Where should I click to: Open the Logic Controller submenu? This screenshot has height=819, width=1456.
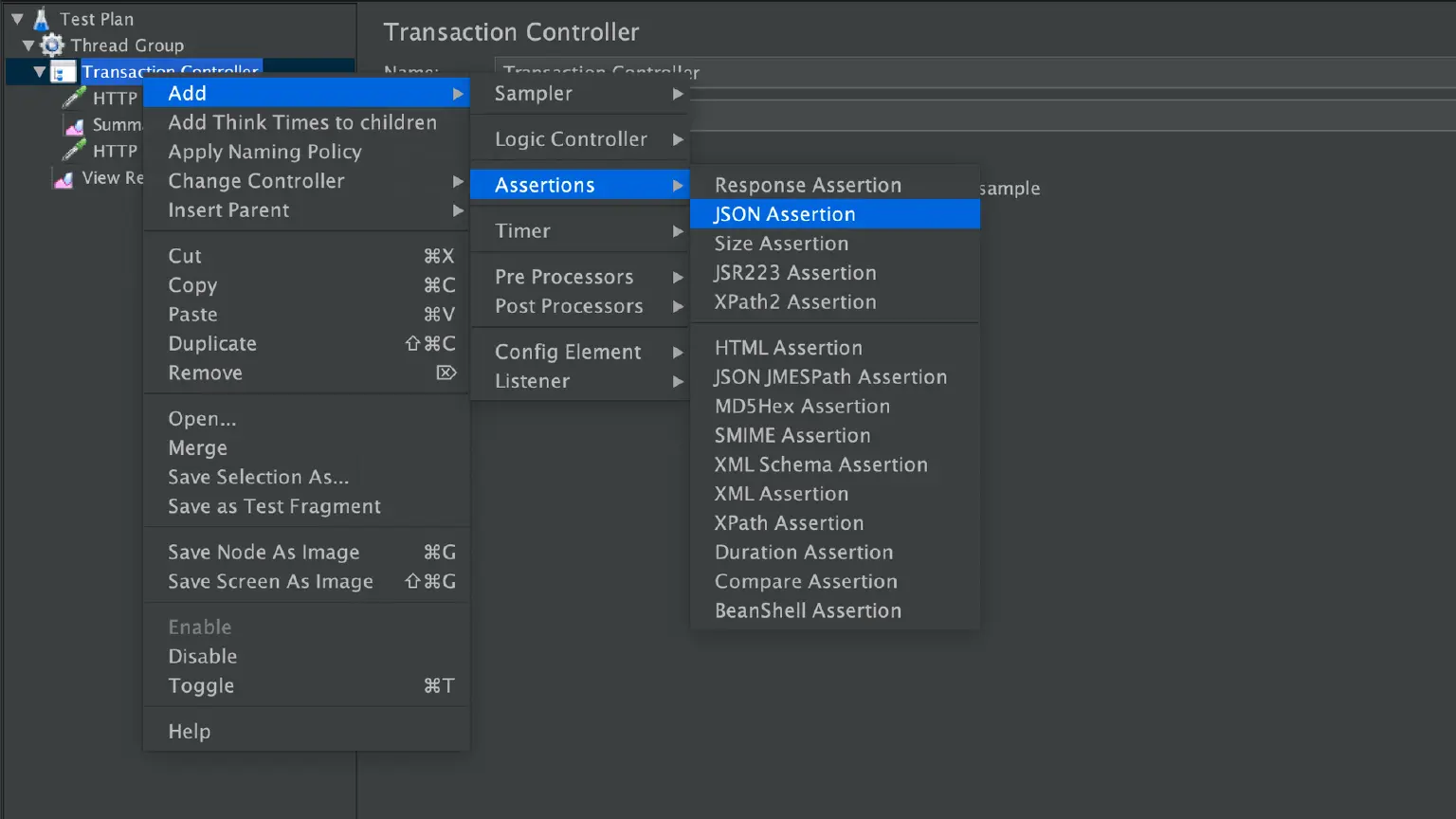(569, 138)
